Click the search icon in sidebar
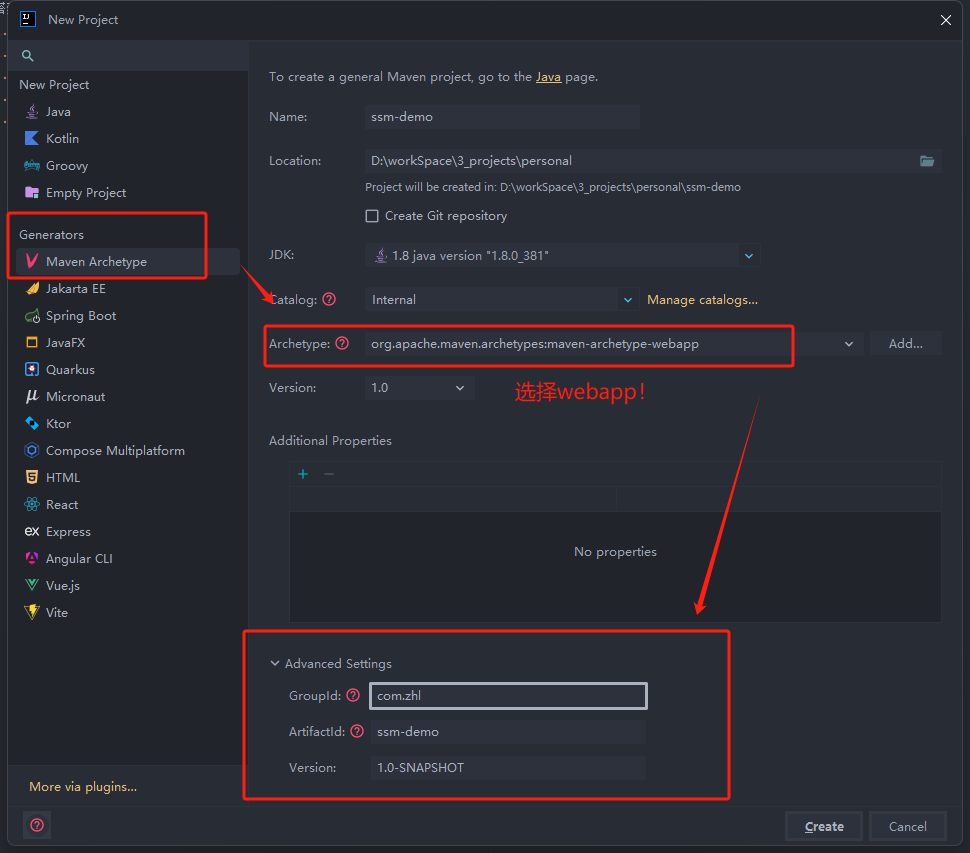970x853 pixels. [28, 56]
